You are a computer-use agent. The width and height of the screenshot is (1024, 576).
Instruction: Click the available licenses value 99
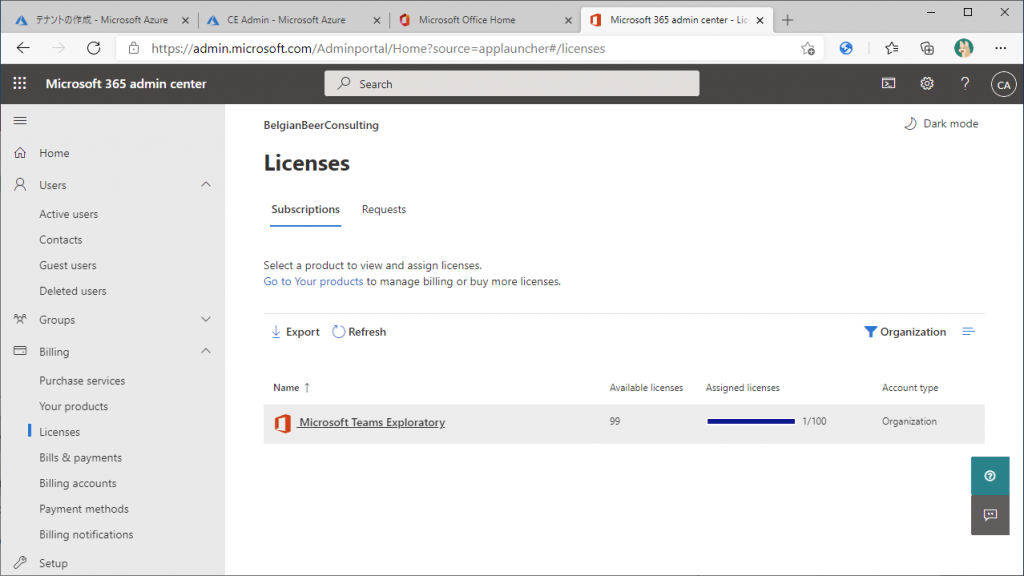(x=615, y=421)
